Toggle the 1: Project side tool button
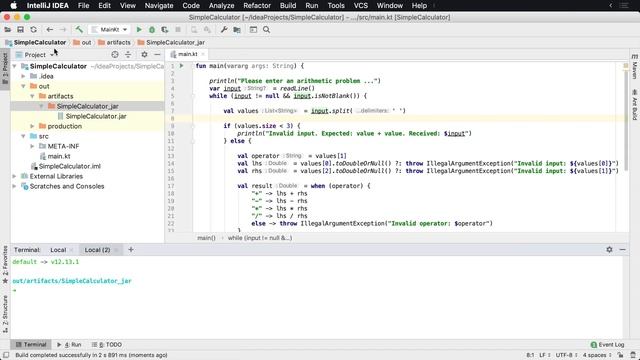This screenshot has width=640, height=360. [5, 68]
